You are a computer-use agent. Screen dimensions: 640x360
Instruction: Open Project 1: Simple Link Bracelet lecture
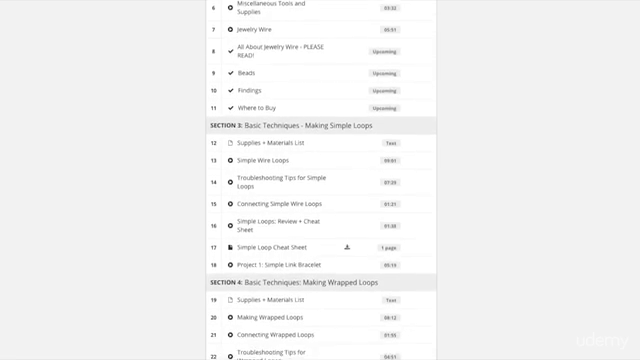click(279, 265)
